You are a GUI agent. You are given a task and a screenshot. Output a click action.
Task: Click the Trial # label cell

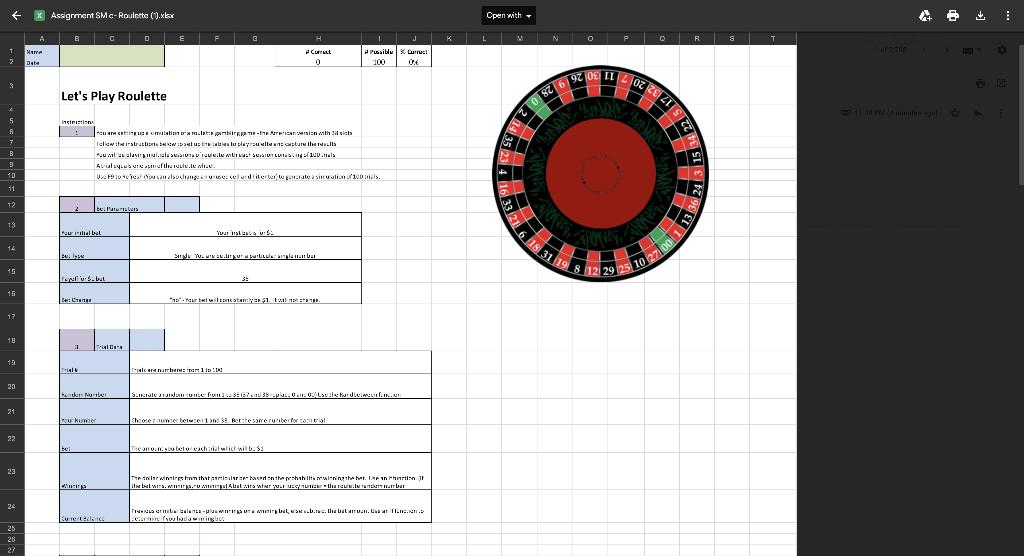click(x=94, y=363)
